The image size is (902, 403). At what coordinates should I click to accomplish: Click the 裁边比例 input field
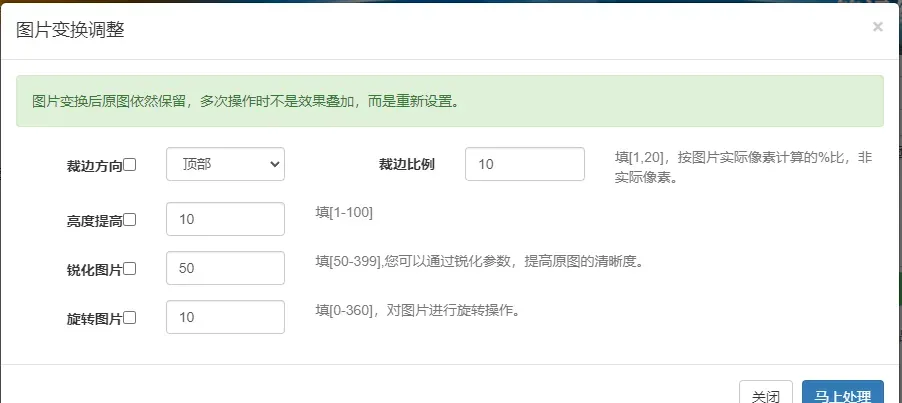tap(524, 165)
